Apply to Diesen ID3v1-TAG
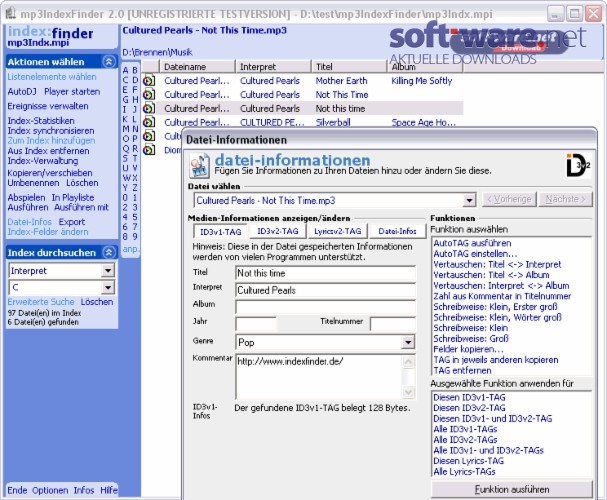The width and height of the screenshot is (607, 500). click(469, 397)
